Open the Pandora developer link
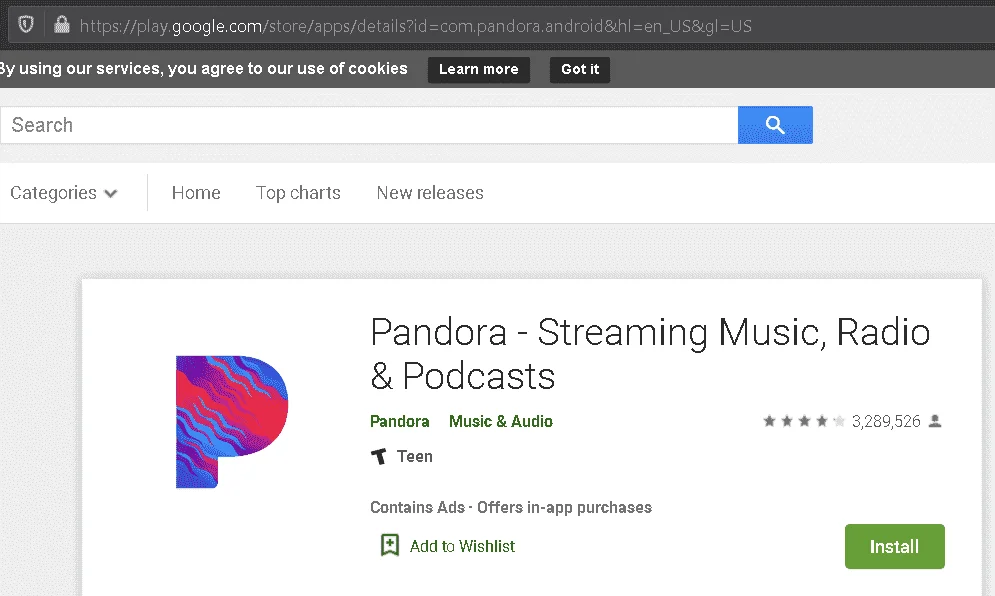995x596 pixels. tap(400, 421)
